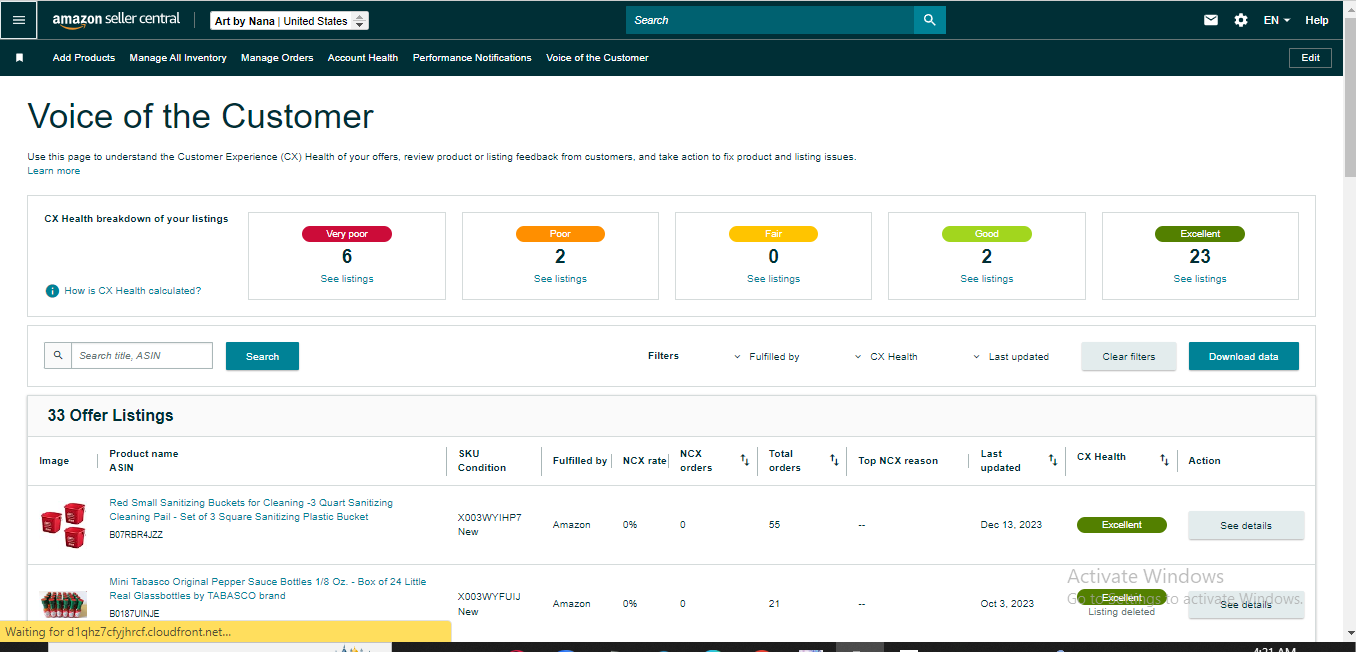Click the teal Search button beside title field
This screenshot has height=652, width=1356.
tap(262, 356)
